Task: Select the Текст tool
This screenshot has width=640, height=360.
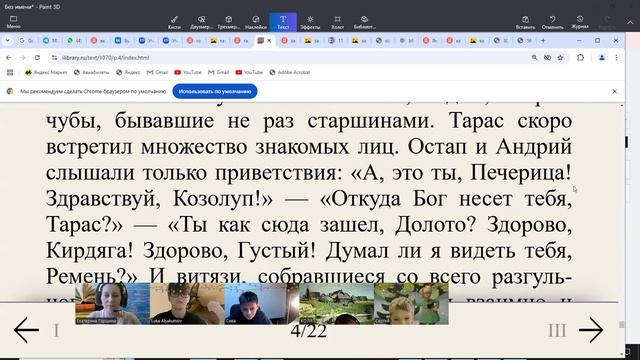Action: [283, 22]
